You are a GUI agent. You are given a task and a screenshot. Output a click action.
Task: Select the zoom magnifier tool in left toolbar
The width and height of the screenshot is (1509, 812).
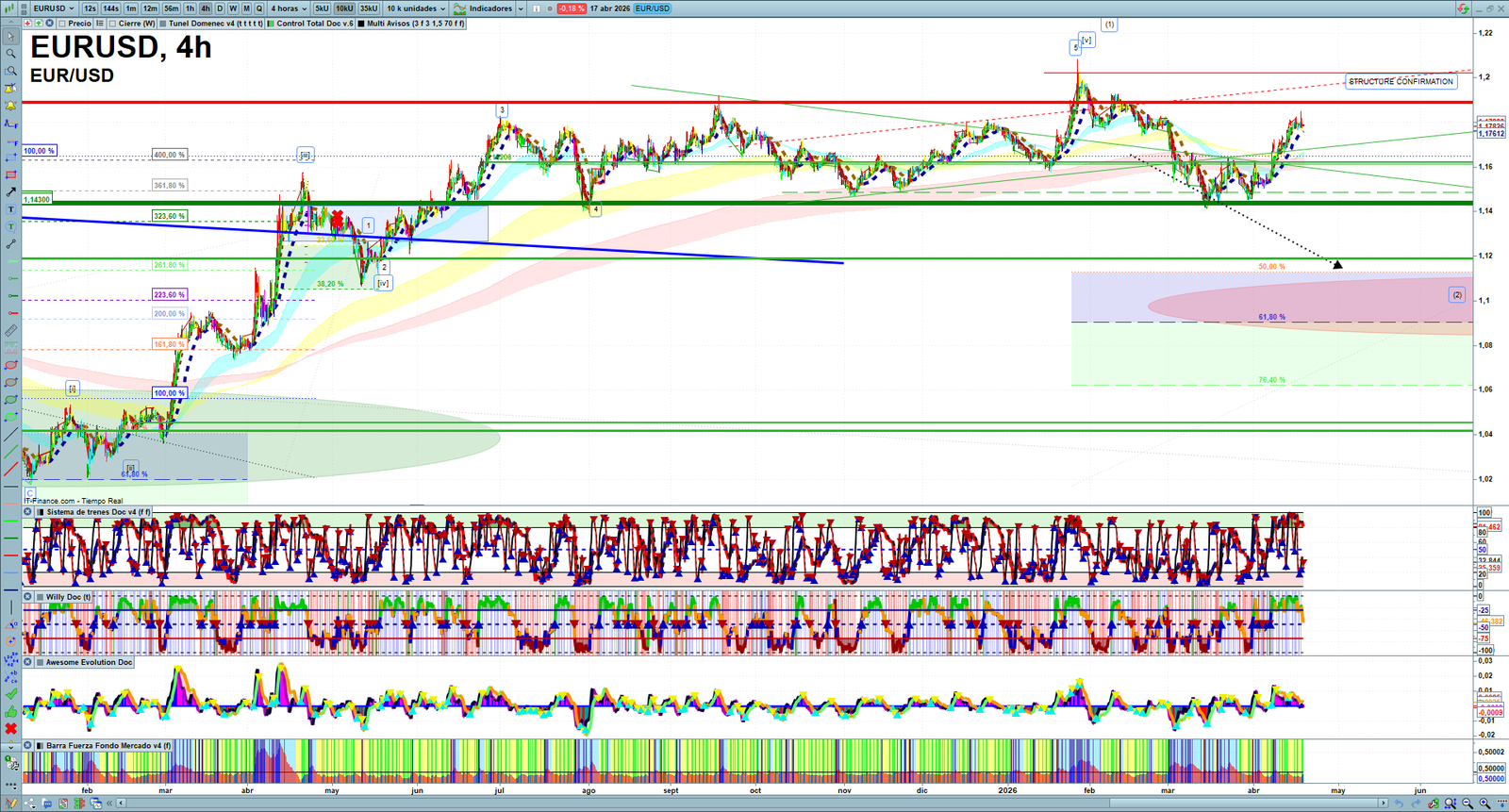pos(10,54)
